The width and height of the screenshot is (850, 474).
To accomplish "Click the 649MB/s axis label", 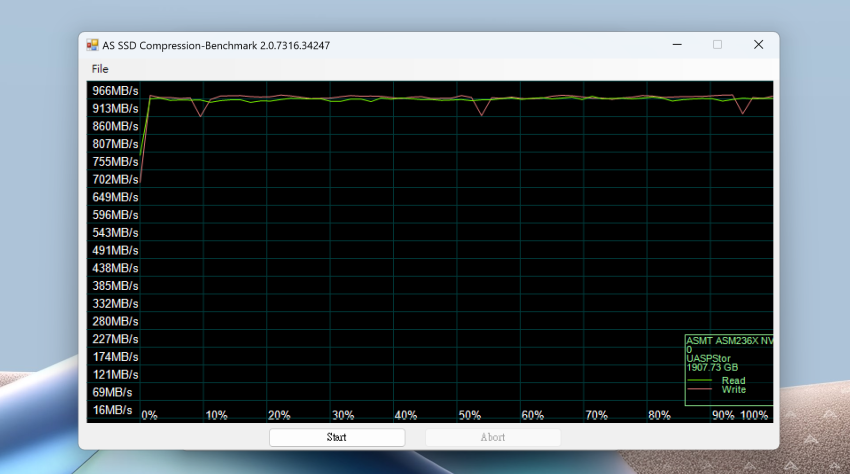I will [x=115, y=197].
